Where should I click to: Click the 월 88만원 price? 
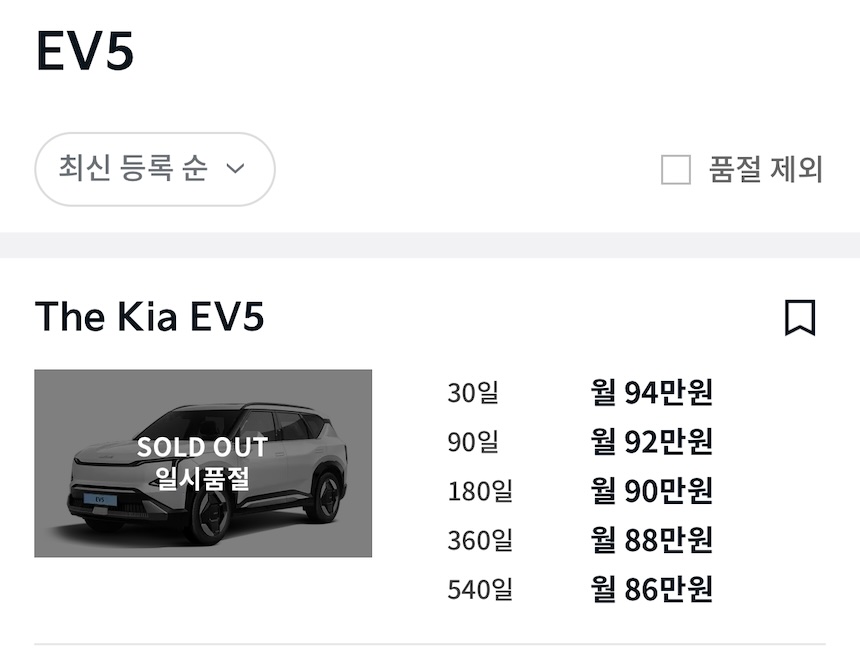point(651,540)
